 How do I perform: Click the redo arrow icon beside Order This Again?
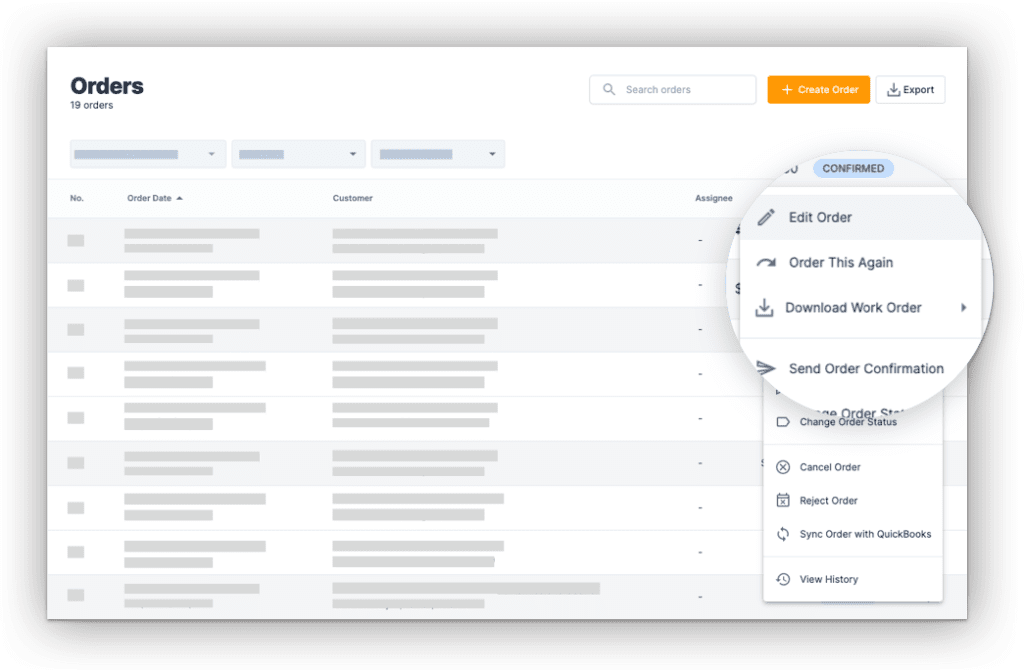(x=766, y=263)
